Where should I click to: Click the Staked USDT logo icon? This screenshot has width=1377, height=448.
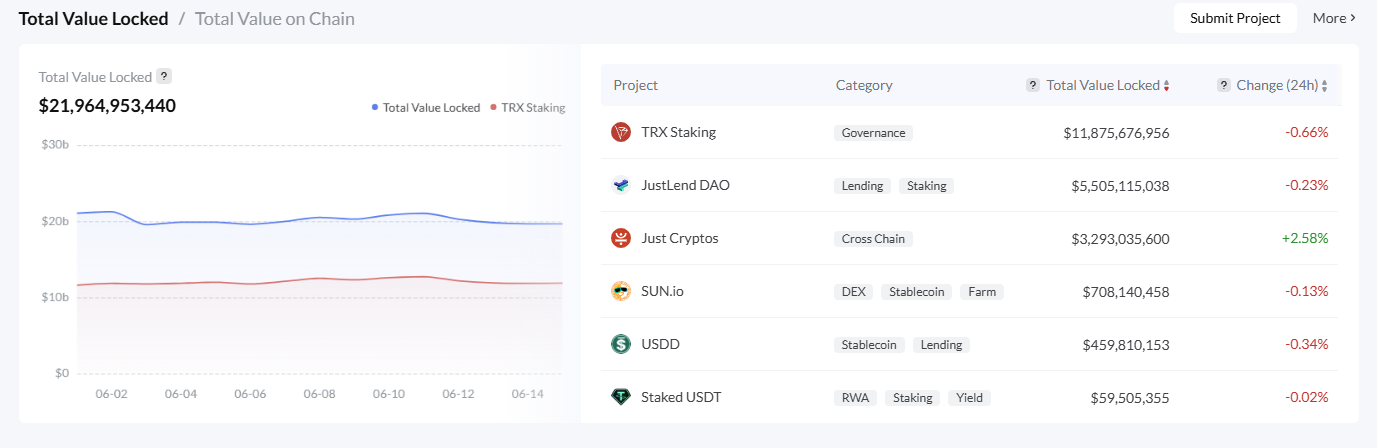tap(621, 397)
